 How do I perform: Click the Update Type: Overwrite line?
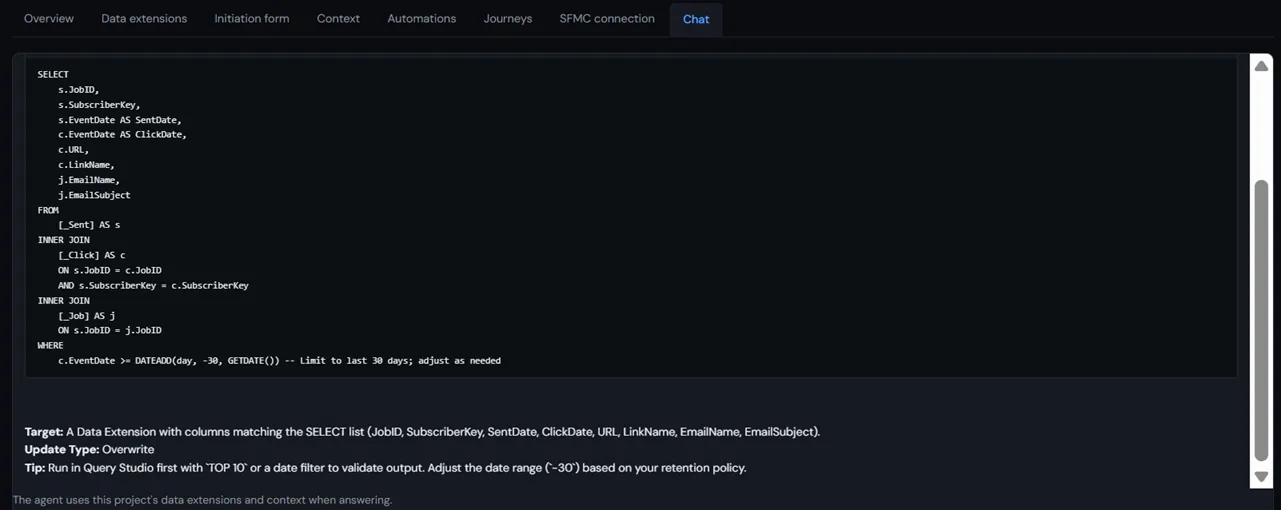tap(89, 450)
